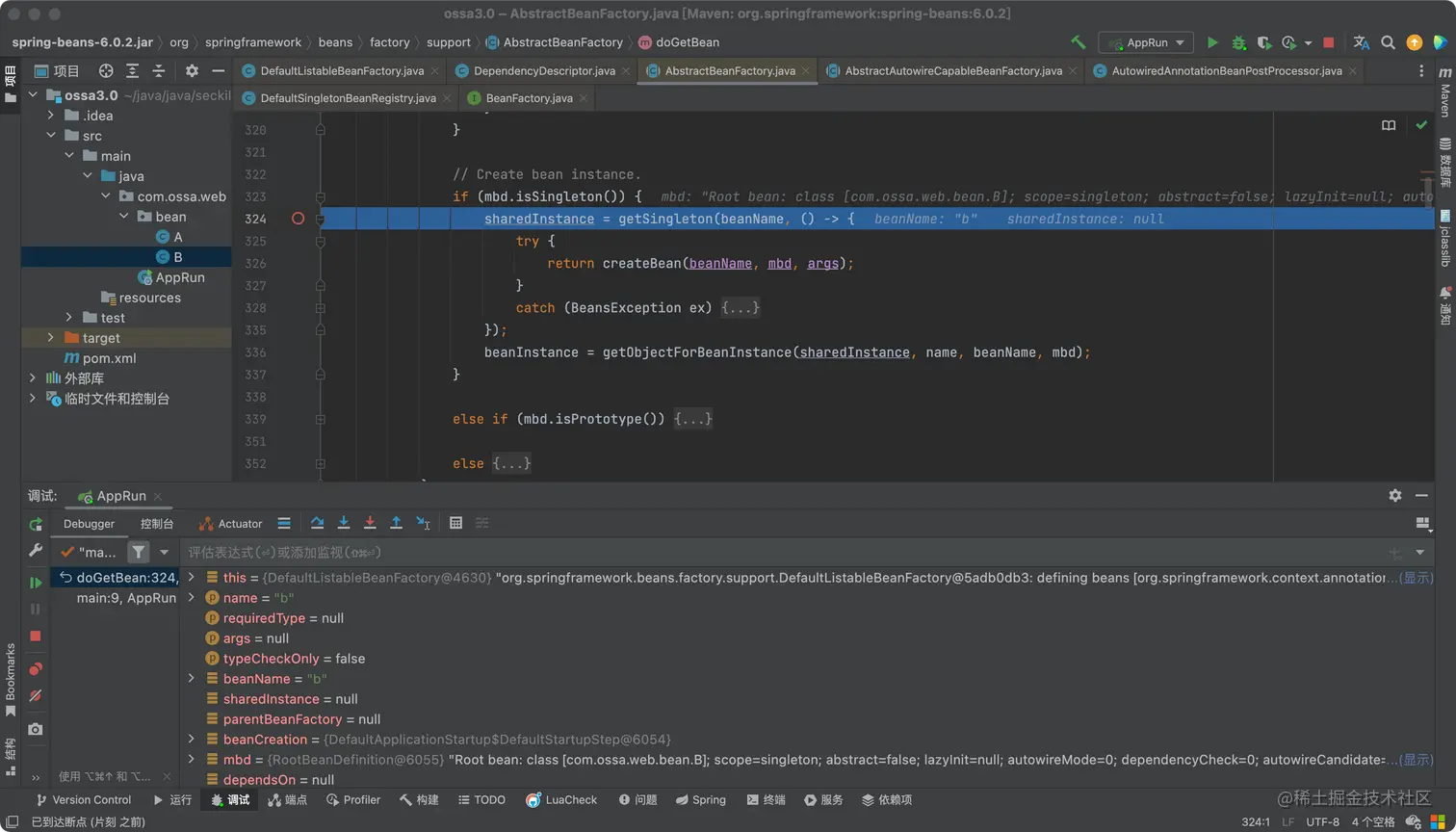The height and width of the screenshot is (832, 1456).
Task: Open Version Control tool window
Action: click(83, 800)
